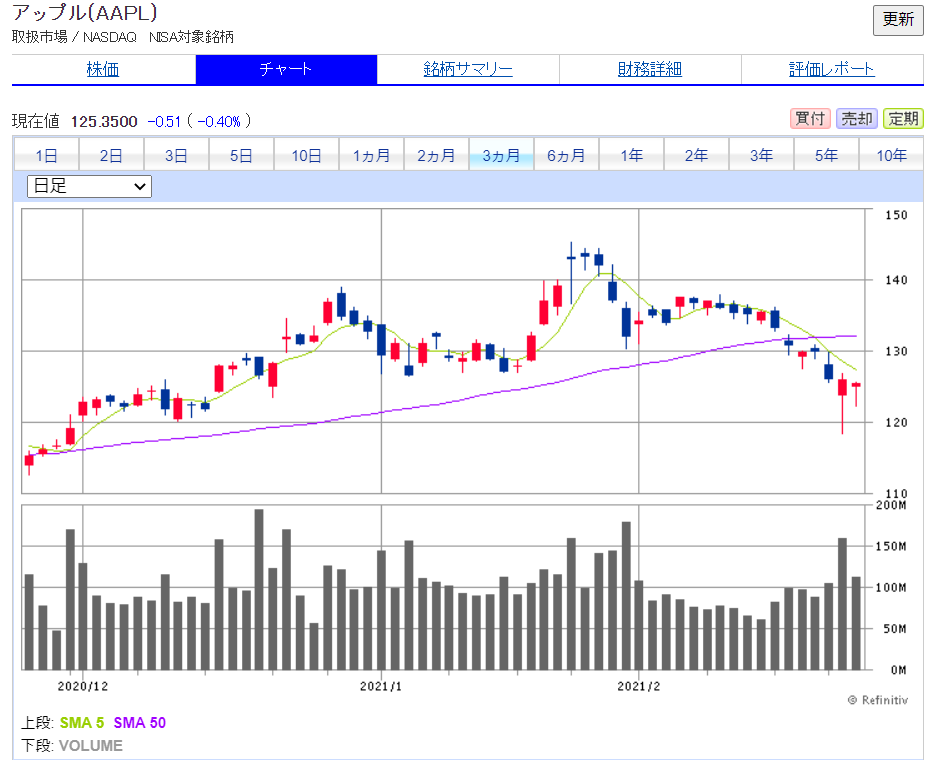Click the percent change -0.40%
This screenshot has width=926, height=760.
[x=219, y=122]
